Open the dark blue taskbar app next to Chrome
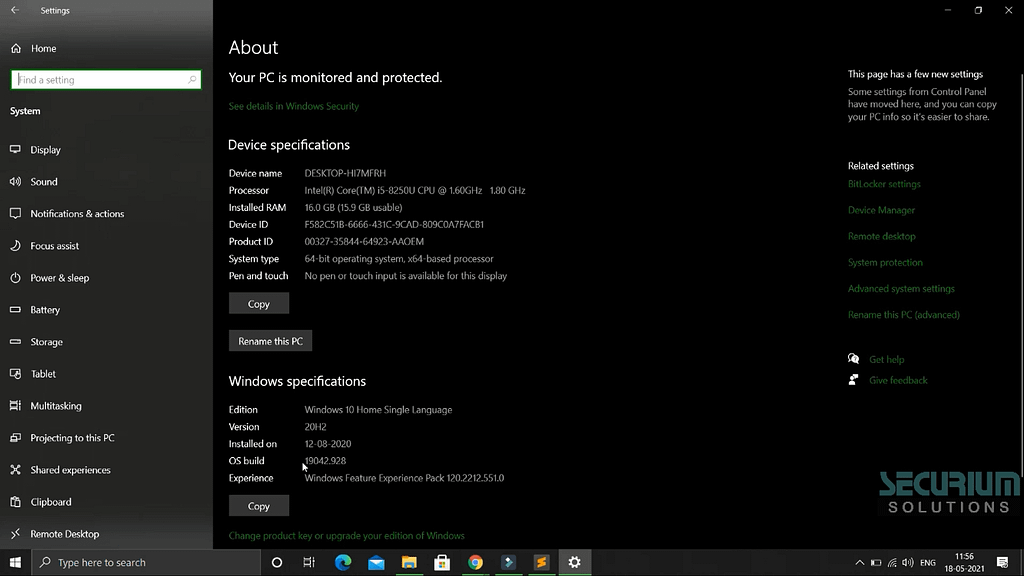The width and height of the screenshot is (1024, 576). point(508,562)
